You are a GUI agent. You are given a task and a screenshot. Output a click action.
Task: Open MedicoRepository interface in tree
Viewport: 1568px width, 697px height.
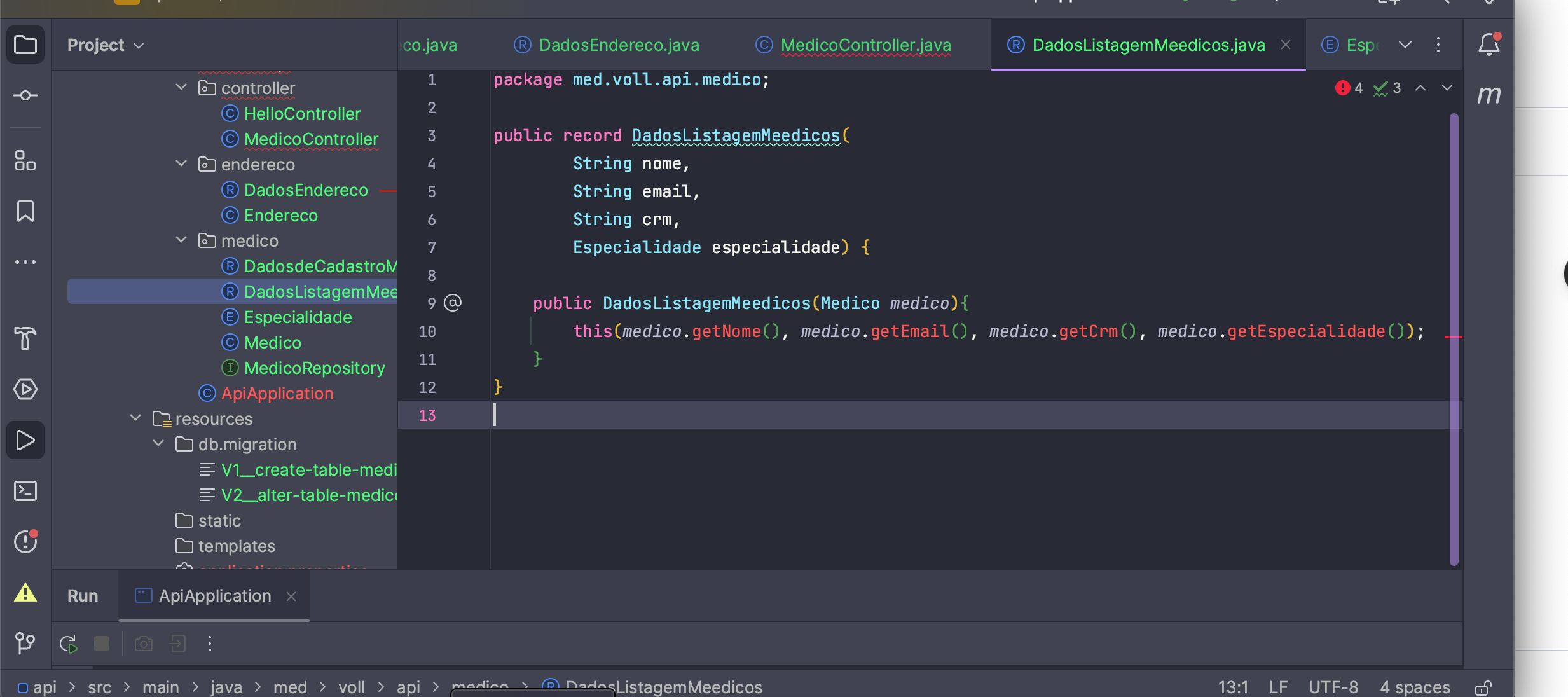tap(314, 368)
